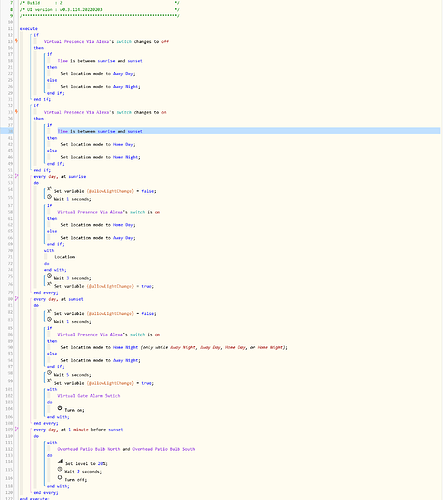
Task: Click the timer icon beside "1 minute before sunset"
Action: pyautogui.click(x=16, y=429)
